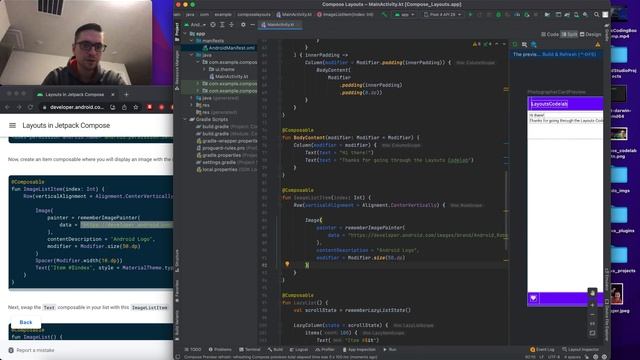The width and height of the screenshot is (640, 360).
Task: Bookmark page with star icon
Action: (136, 107)
